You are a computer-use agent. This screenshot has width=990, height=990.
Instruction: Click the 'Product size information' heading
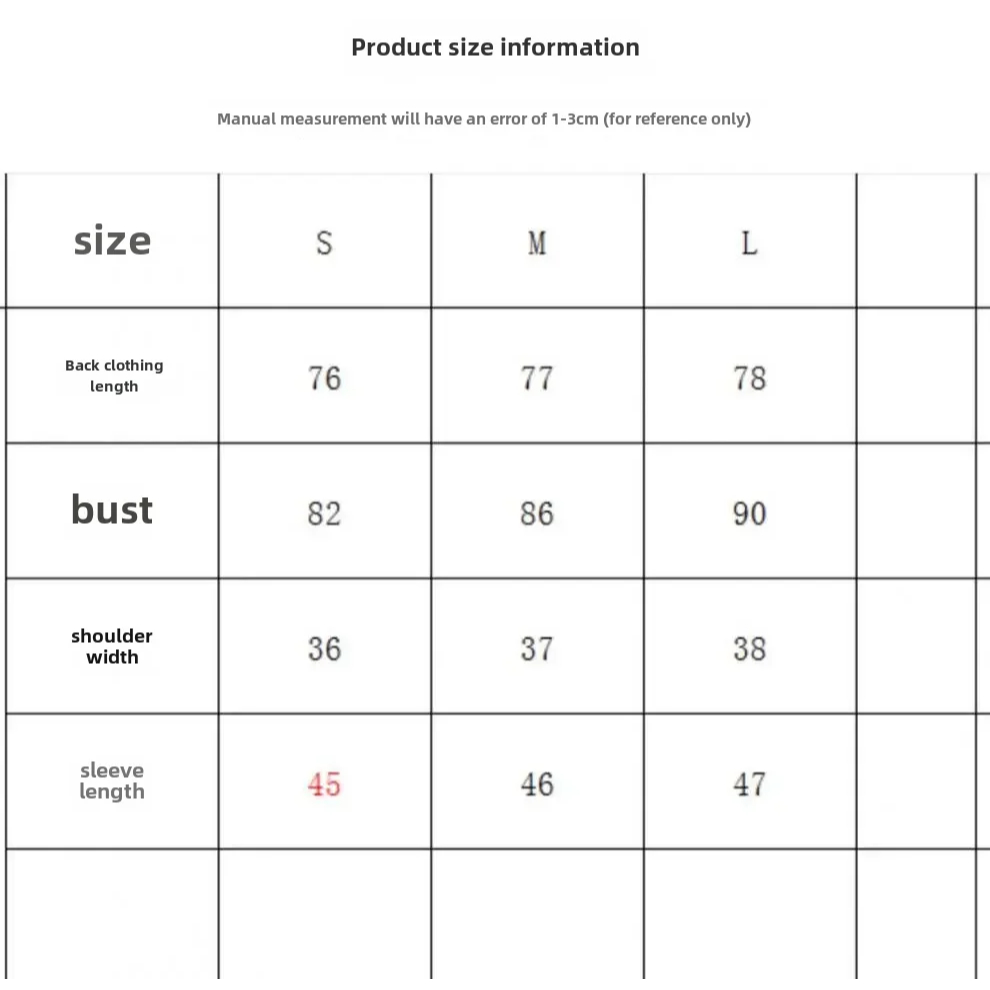495,47
